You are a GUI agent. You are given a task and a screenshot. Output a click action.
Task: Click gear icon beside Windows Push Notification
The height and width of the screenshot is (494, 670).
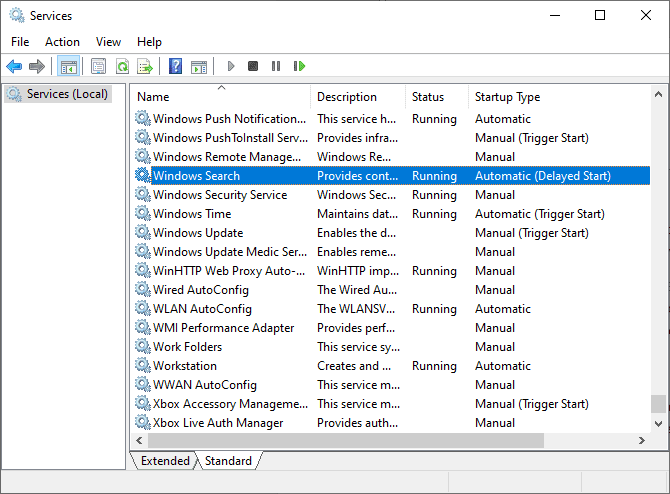143,118
